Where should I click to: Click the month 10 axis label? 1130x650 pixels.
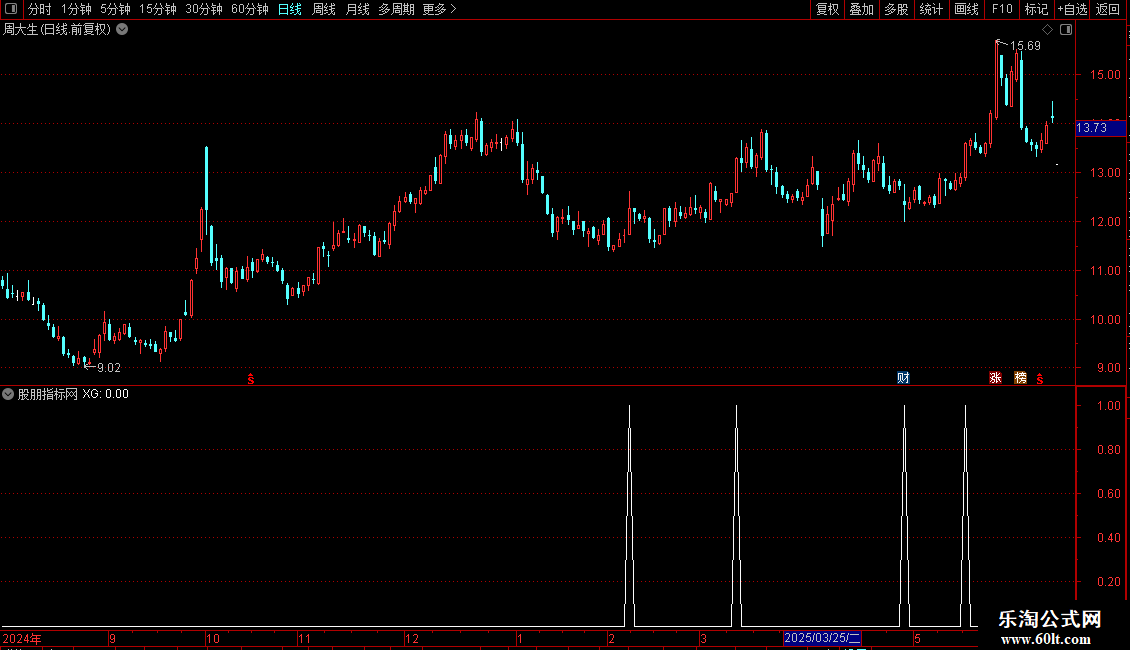click(x=213, y=638)
